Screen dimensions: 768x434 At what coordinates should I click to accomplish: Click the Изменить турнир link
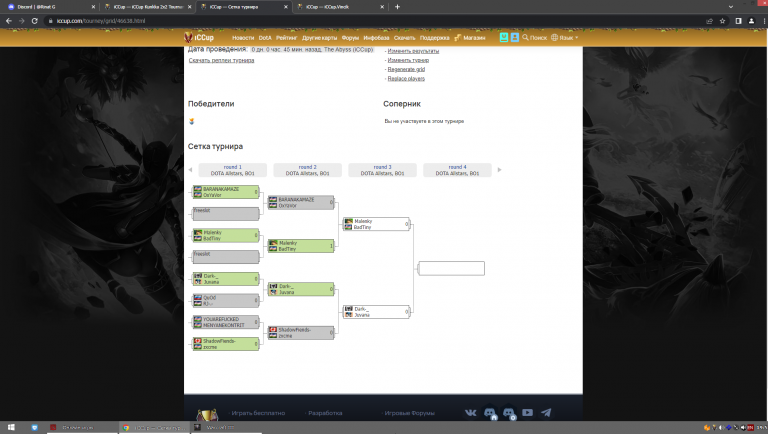tap(408, 60)
